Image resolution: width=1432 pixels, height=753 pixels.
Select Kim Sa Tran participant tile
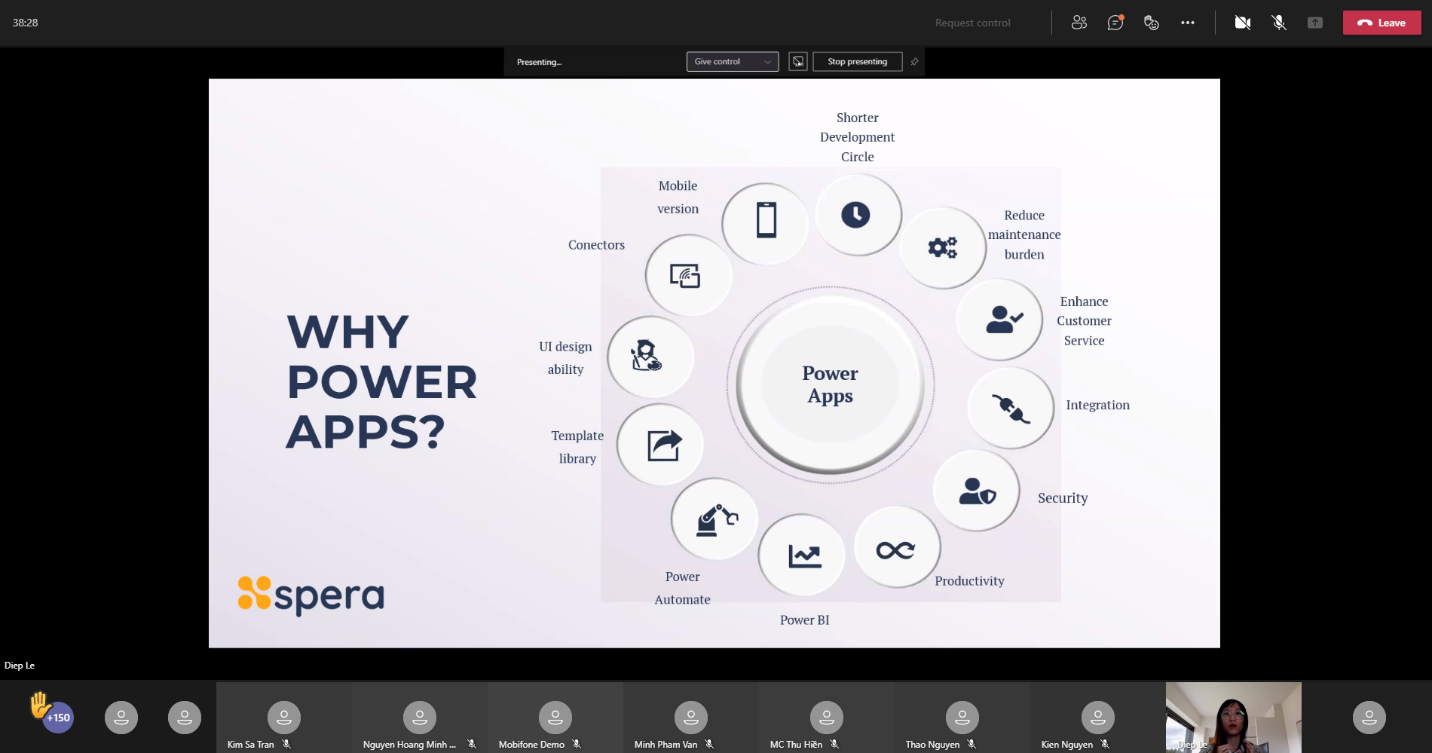point(284,717)
